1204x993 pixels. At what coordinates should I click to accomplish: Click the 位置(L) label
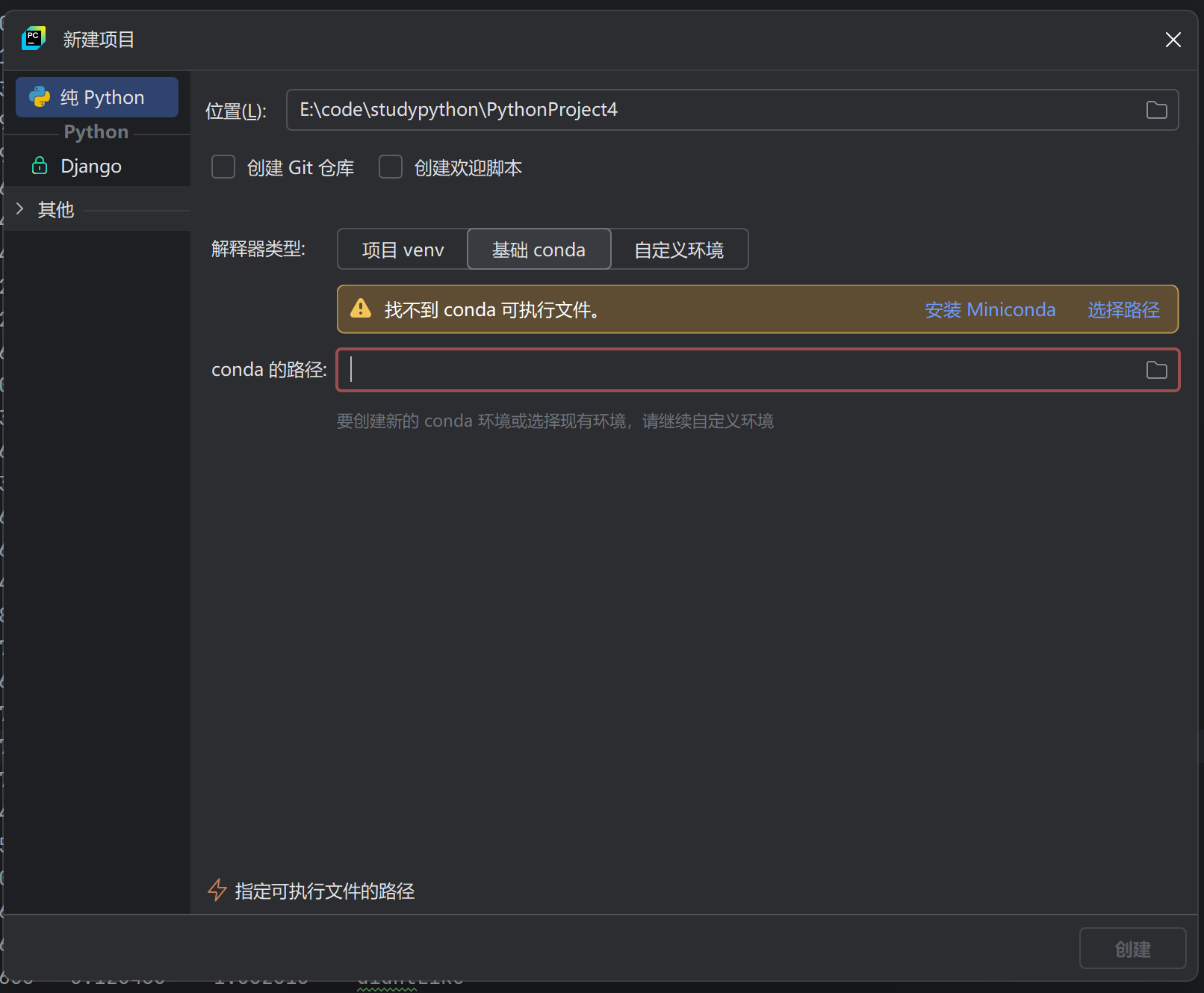236,111
